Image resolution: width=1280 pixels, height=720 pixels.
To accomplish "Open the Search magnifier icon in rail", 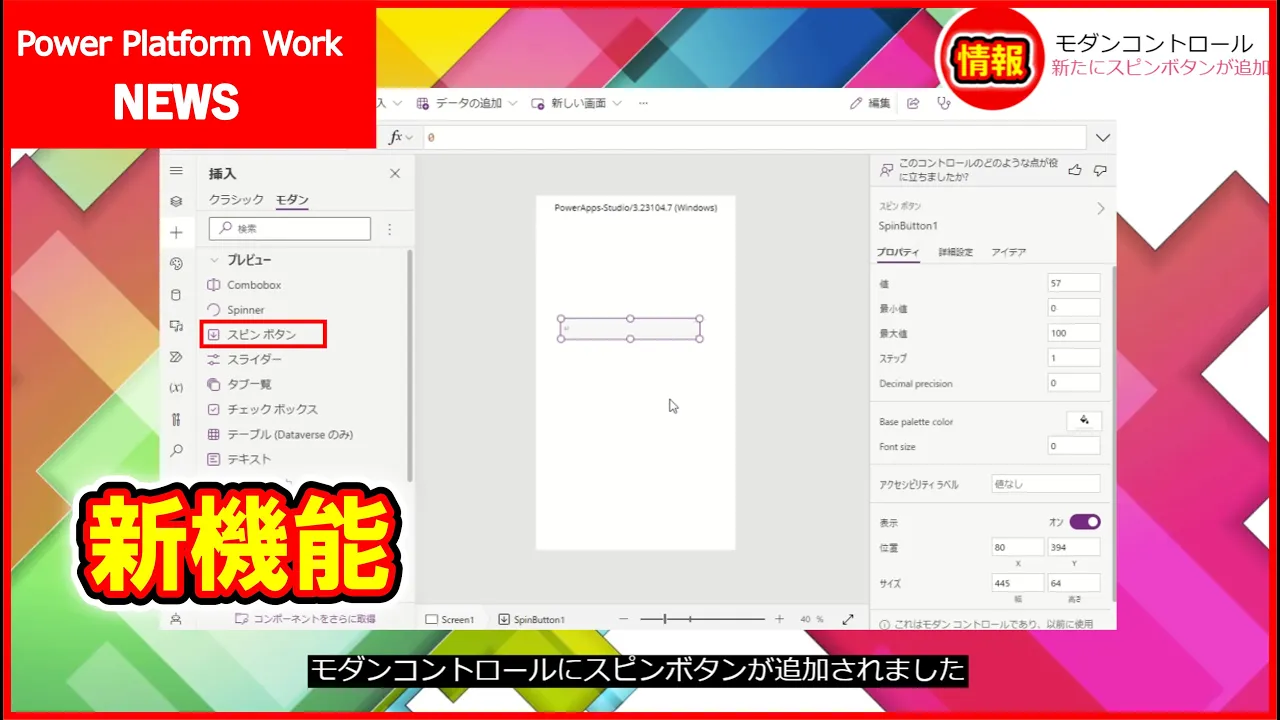I will [176, 451].
